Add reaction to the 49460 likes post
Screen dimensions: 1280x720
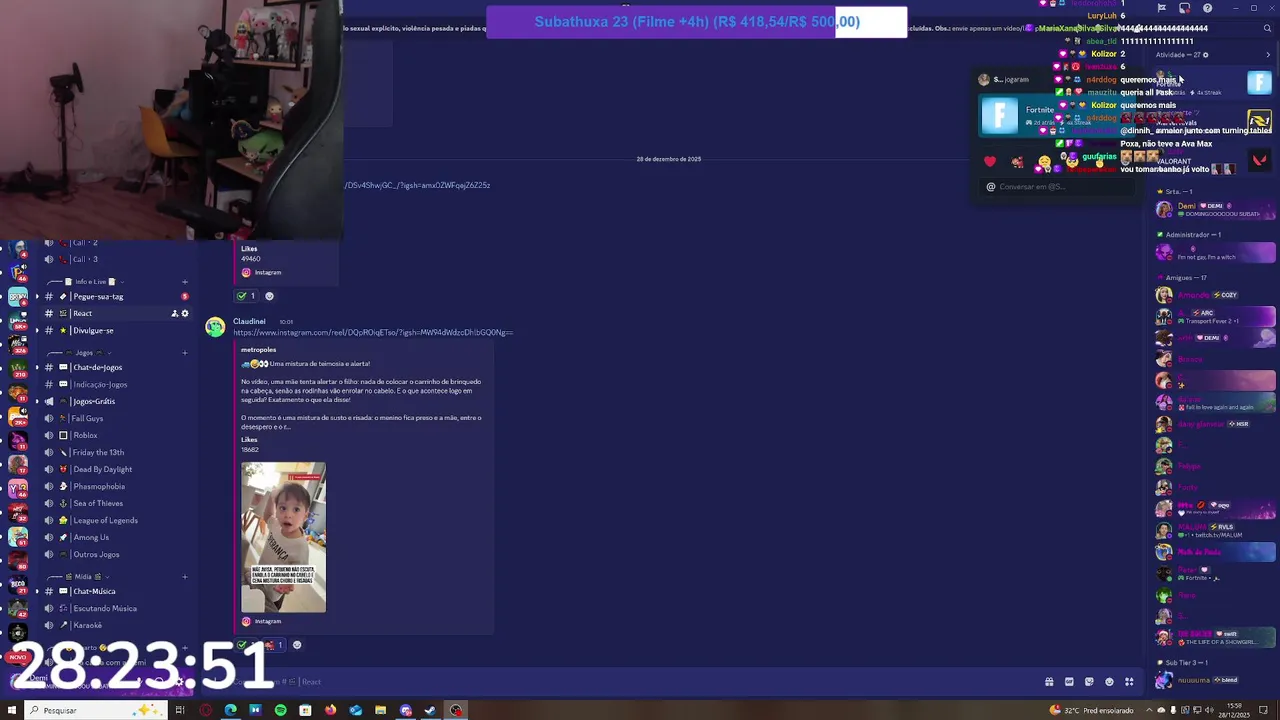click(269, 296)
